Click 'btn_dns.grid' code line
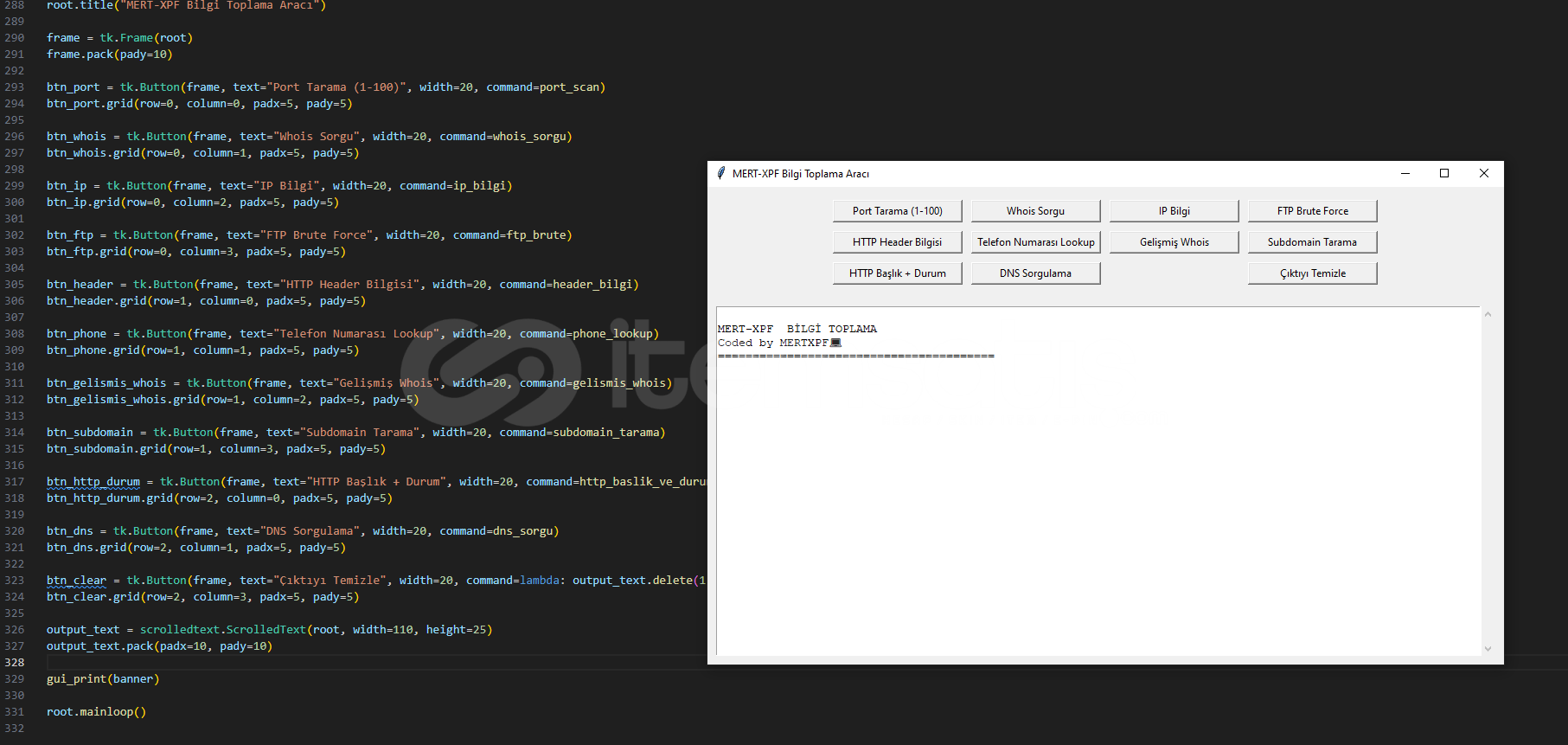The height and width of the screenshot is (745, 1568). [196, 548]
